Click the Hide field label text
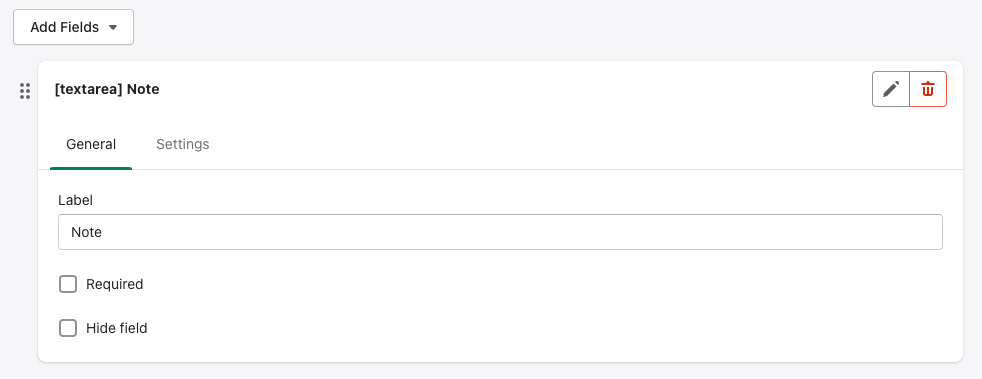The height and width of the screenshot is (379, 982). [x=116, y=328]
